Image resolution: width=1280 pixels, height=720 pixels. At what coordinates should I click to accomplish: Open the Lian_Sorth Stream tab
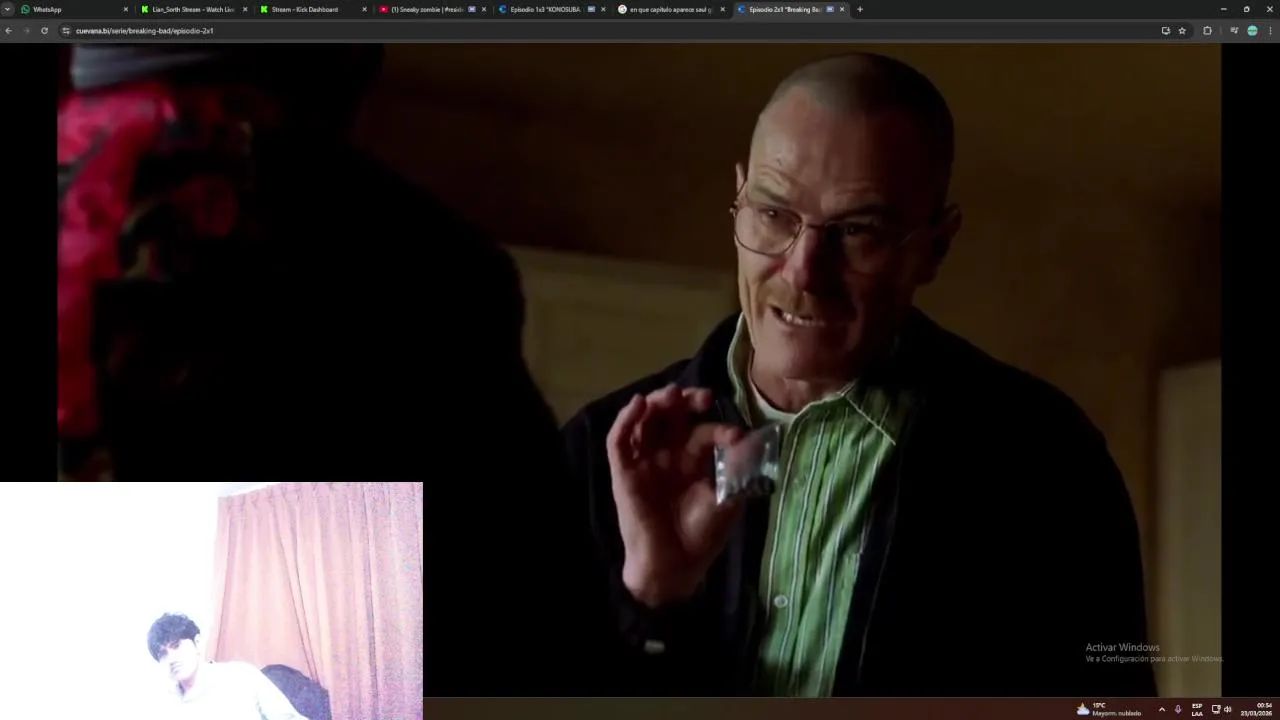click(x=193, y=9)
